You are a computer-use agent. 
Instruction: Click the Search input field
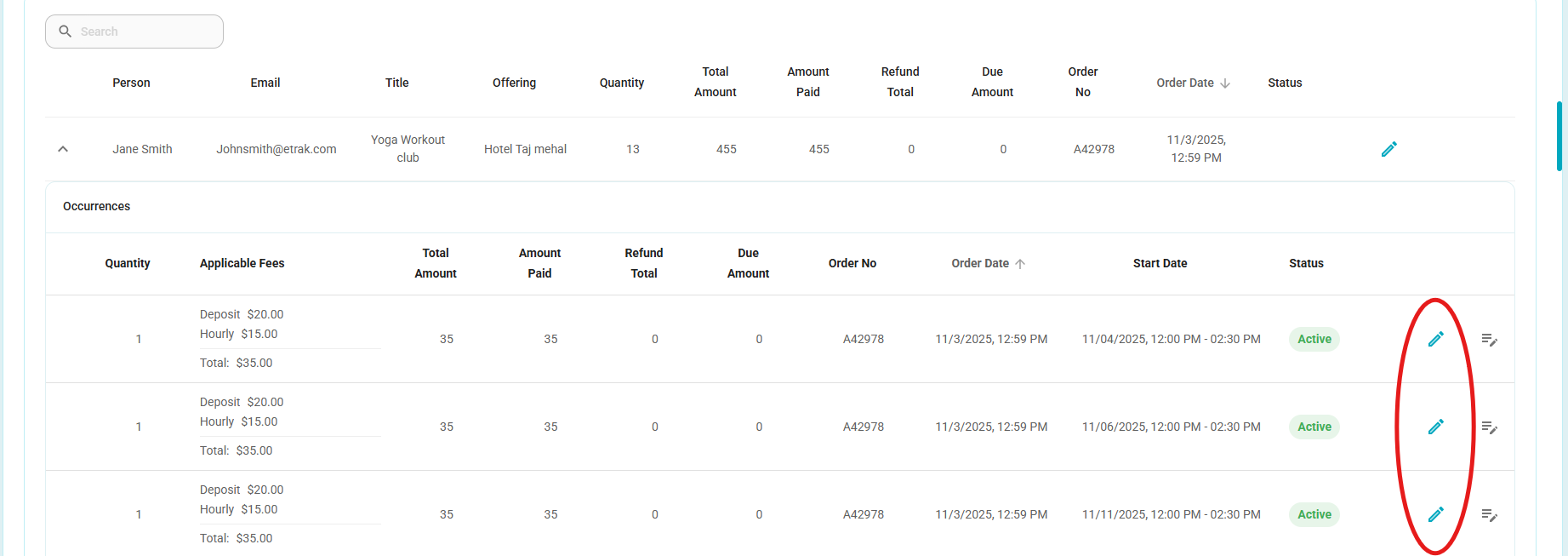pos(134,32)
